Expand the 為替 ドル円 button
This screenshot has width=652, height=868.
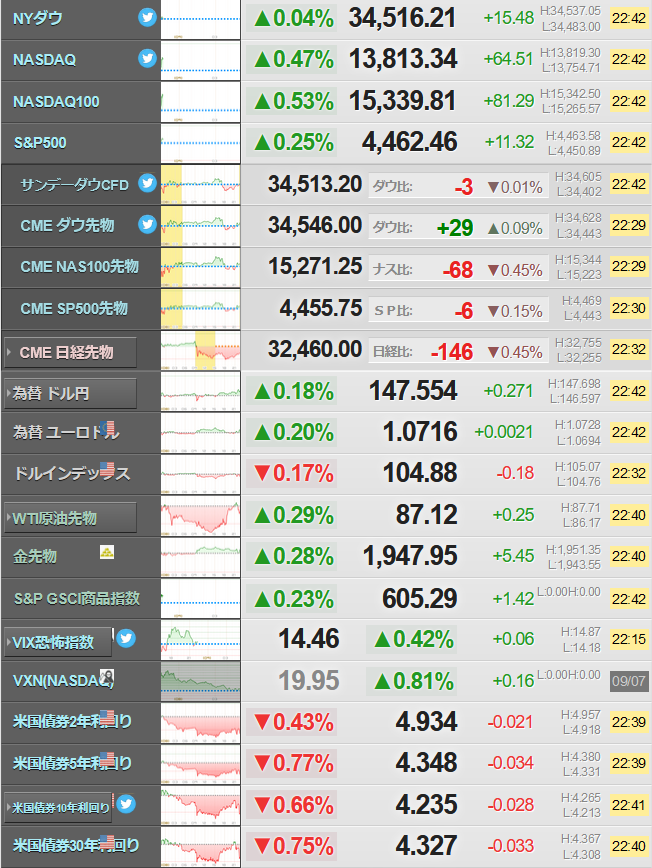tap(70, 394)
